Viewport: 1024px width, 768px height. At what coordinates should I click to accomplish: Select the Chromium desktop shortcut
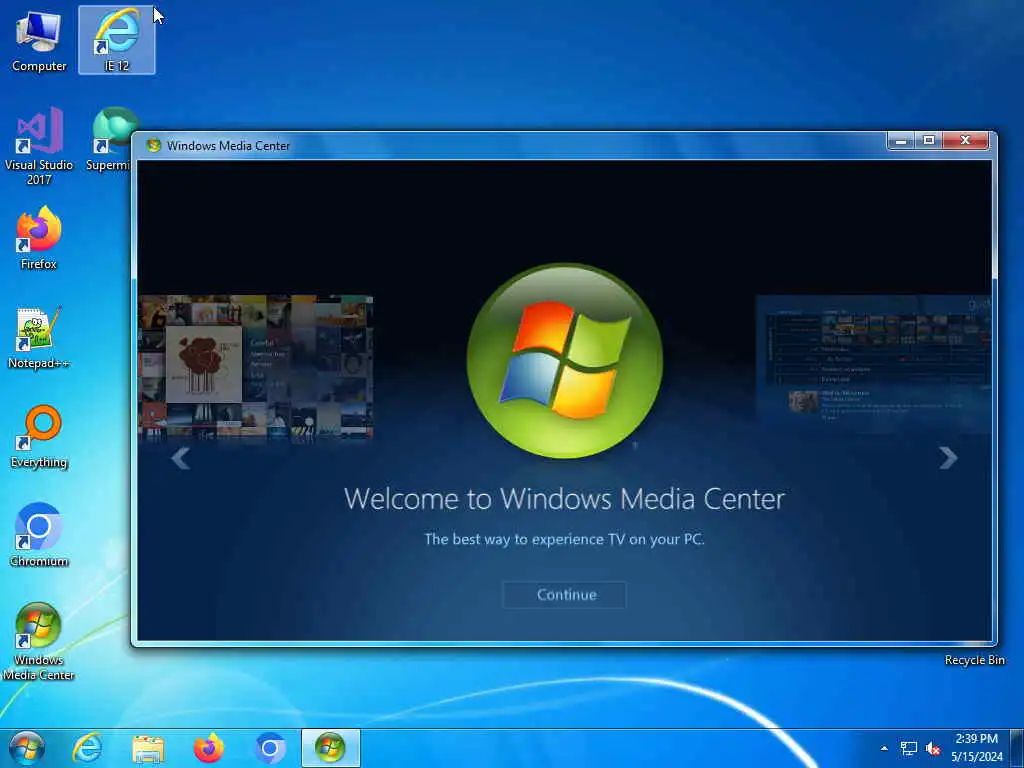pos(39,536)
